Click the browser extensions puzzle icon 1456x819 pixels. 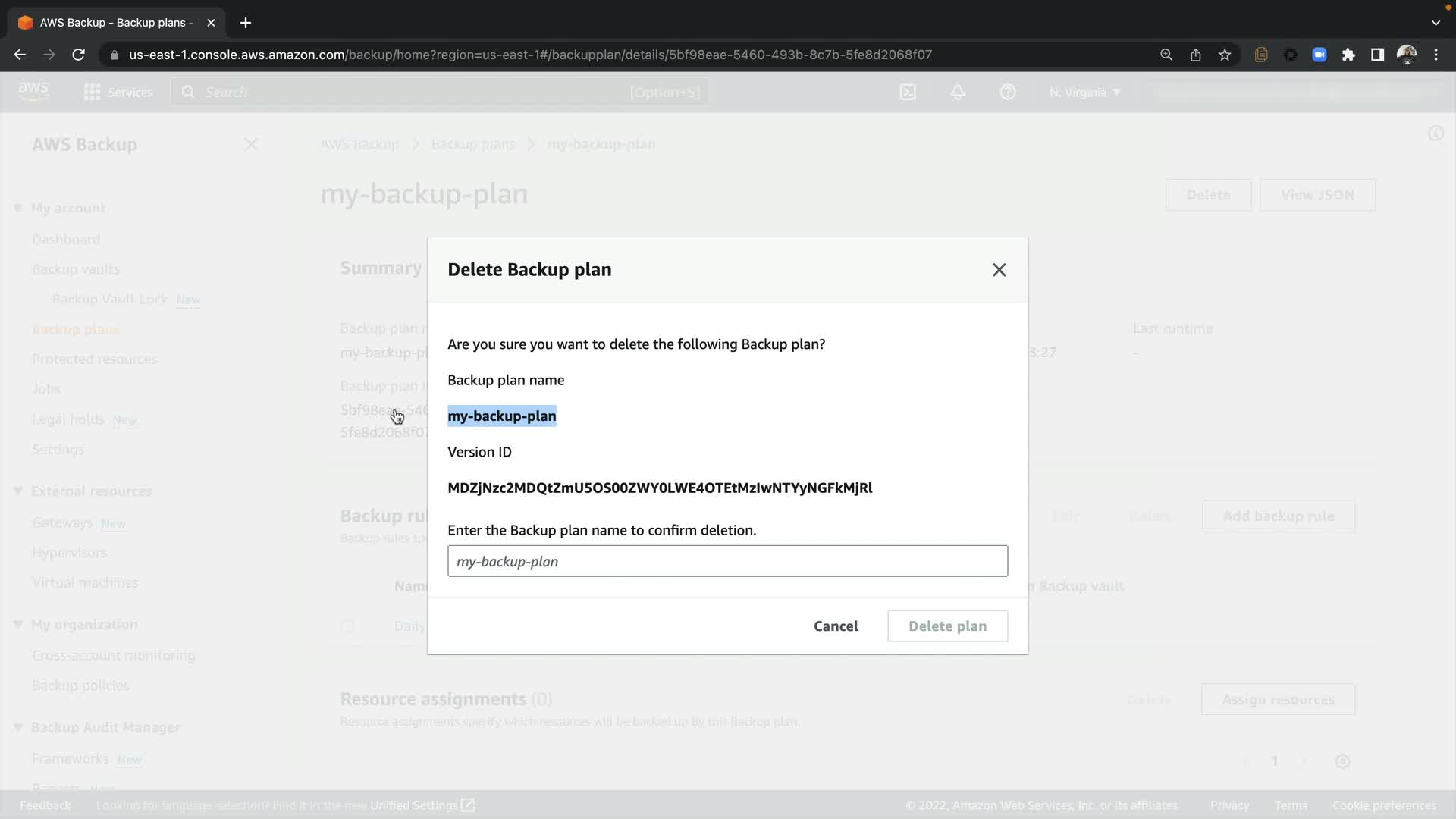coord(1348,55)
